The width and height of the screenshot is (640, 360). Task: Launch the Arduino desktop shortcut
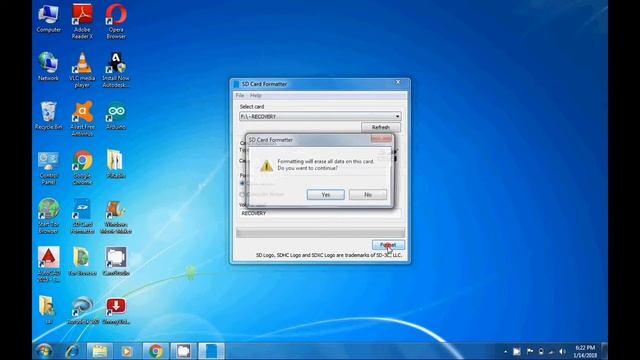[116, 116]
